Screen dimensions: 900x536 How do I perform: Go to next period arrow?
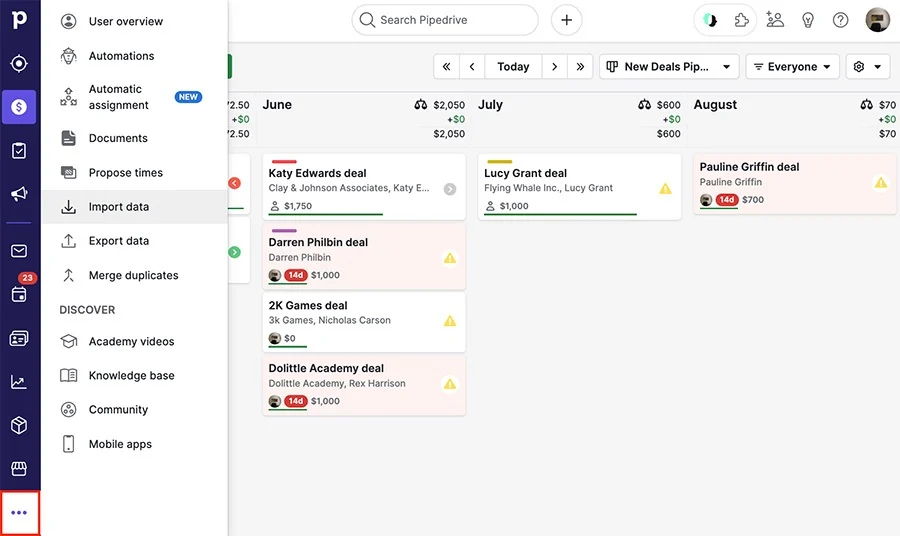pyautogui.click(x=554, y=67)
